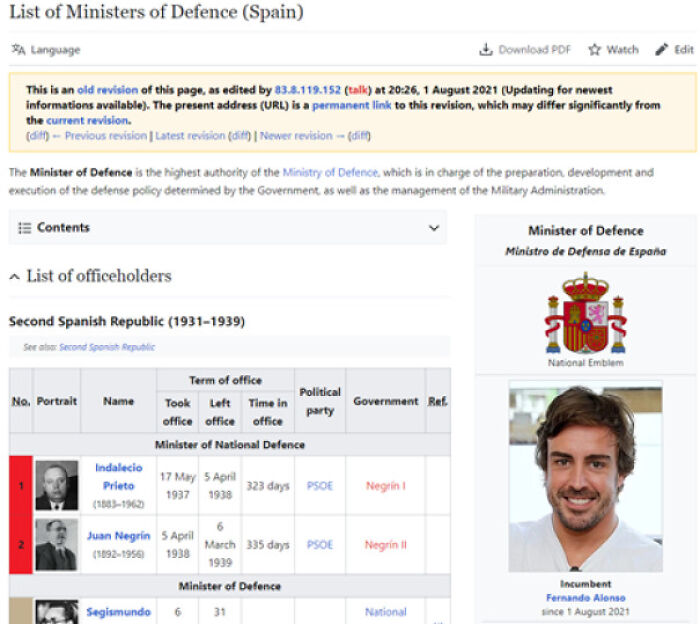700x624 pixels.
Task: Open the Spanish national emblem image
Action: coord(585,312)
